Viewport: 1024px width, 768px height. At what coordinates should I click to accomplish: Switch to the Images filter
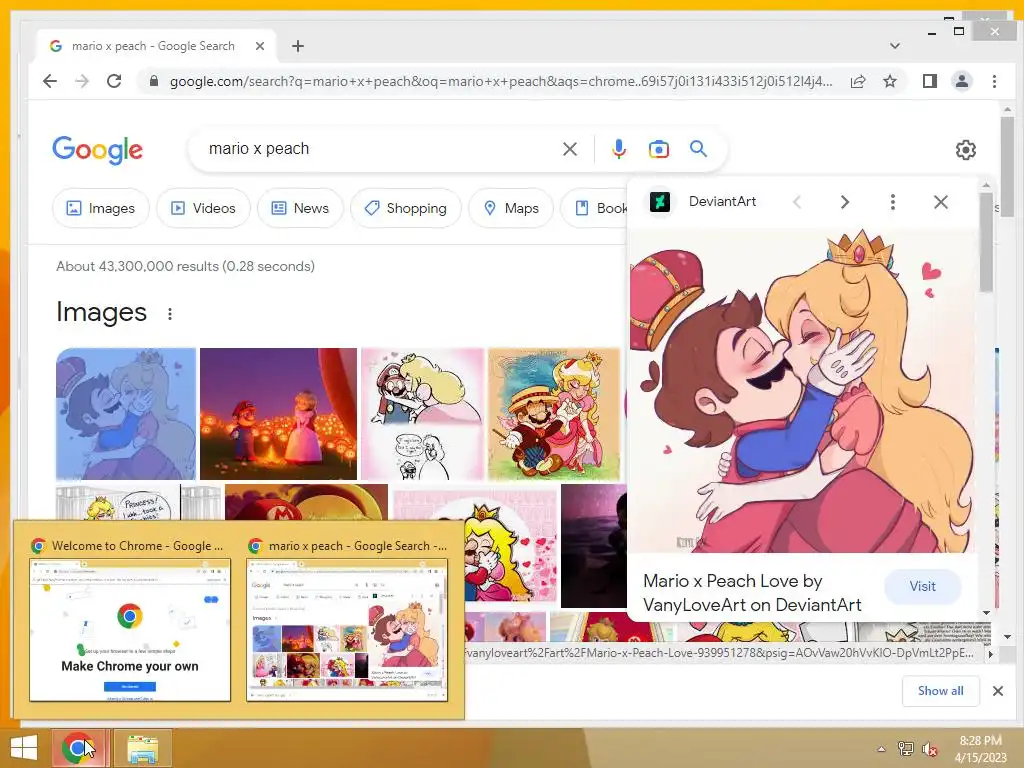tap(101, 208)
